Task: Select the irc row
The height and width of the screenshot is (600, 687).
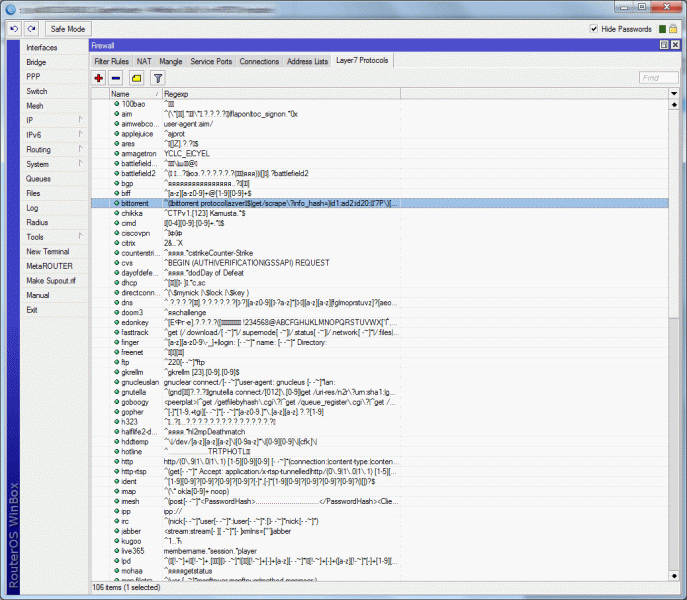Action: pos(380,521)
